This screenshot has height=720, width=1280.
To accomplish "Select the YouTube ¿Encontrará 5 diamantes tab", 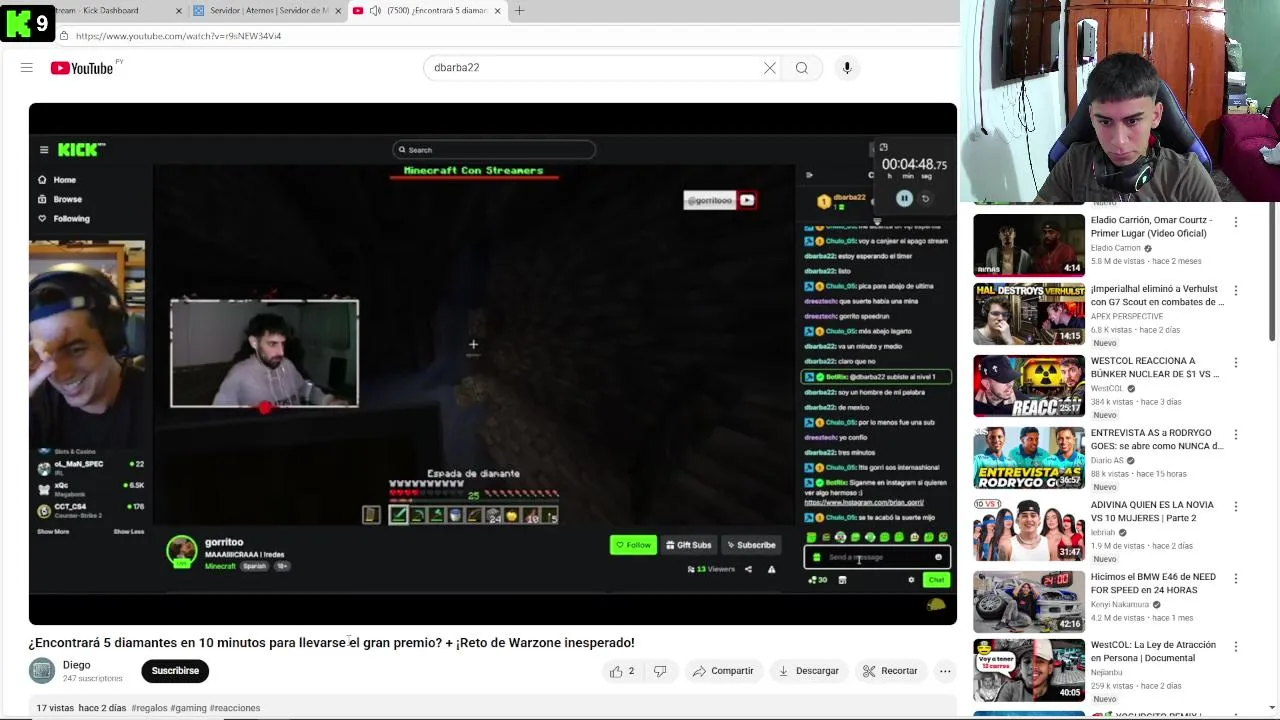I will (427, 10).
